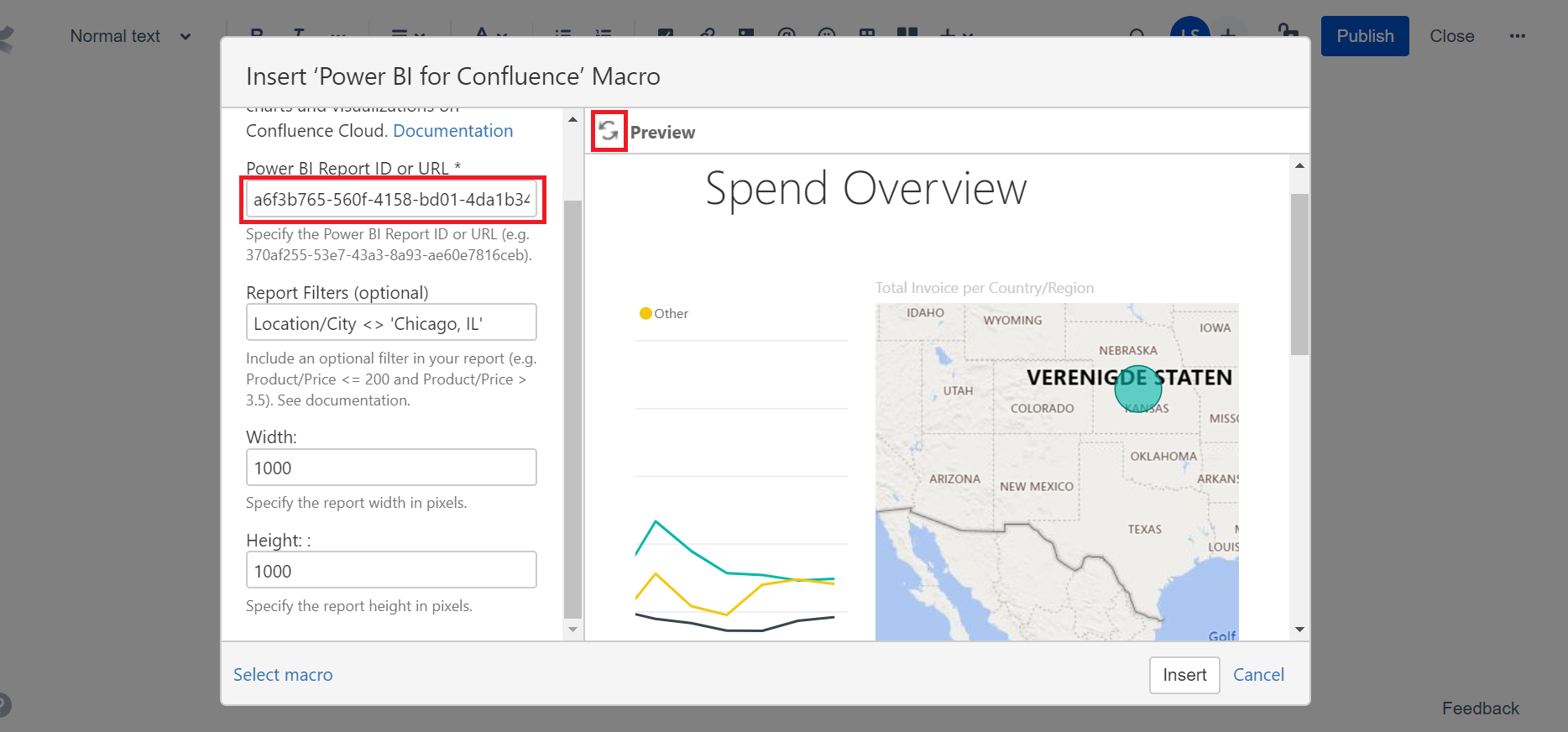Click the settings panel scroll-down arrow
Screen dimensions: 1568x732
click(572, 630)
